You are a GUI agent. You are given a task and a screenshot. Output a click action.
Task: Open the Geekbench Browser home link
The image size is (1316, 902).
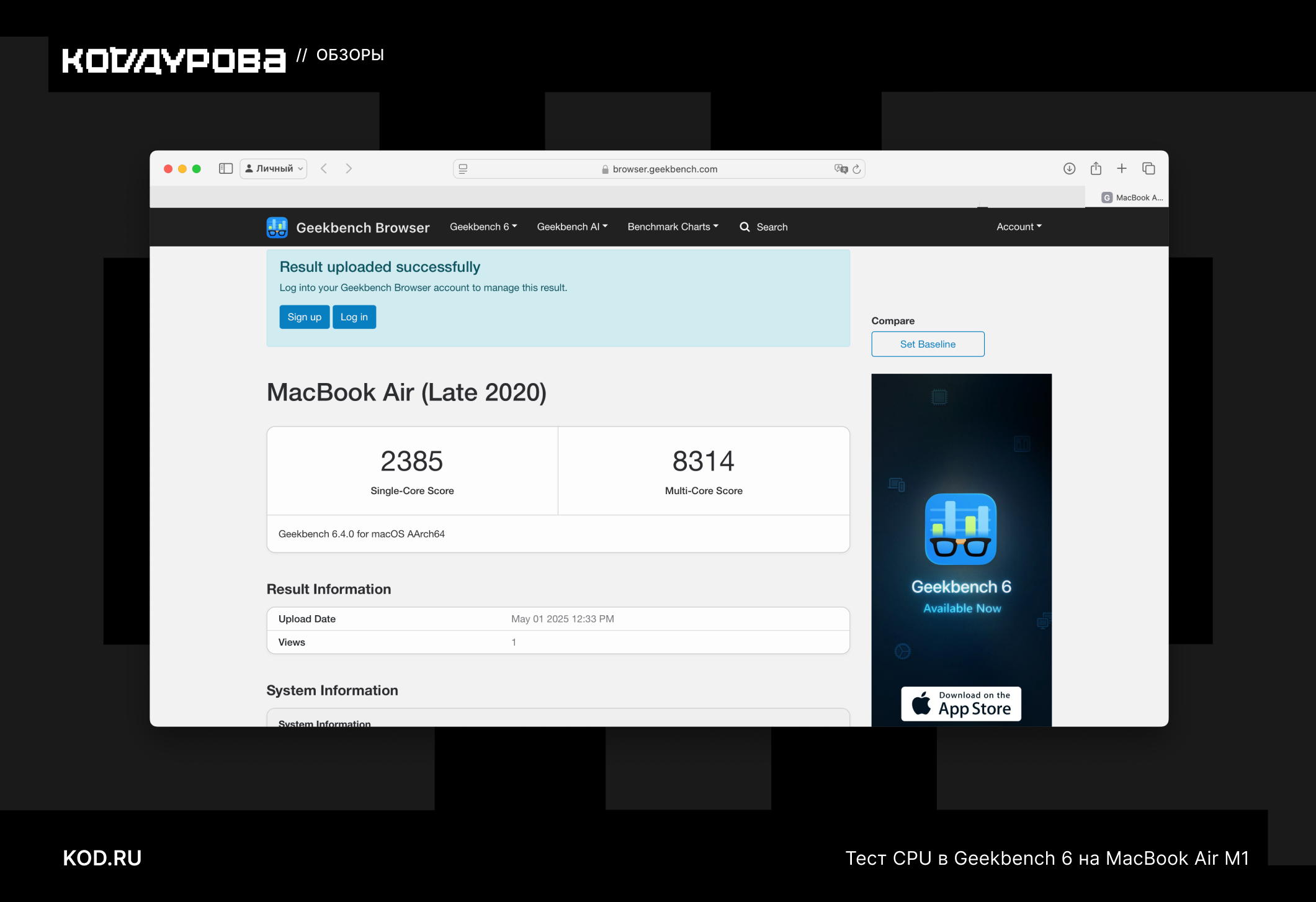tap(363, 228)
